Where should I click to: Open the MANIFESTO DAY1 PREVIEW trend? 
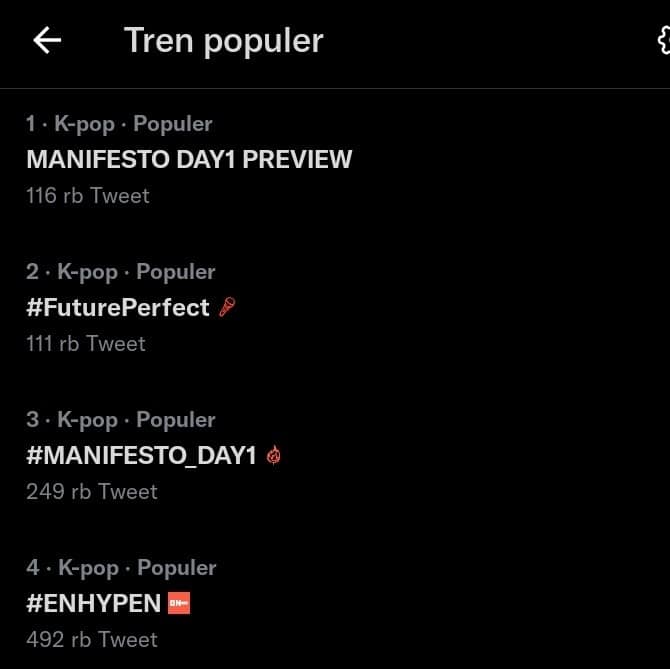[x=189, y=159]
